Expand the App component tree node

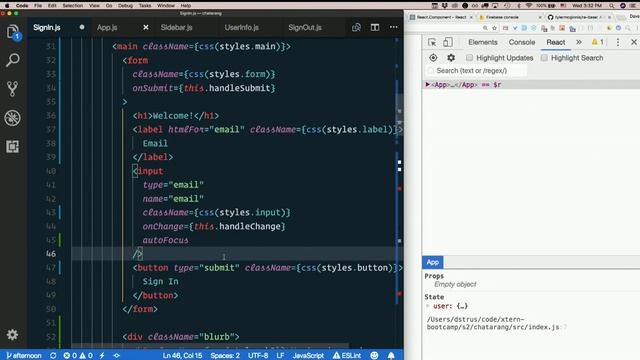pos(427,84)
